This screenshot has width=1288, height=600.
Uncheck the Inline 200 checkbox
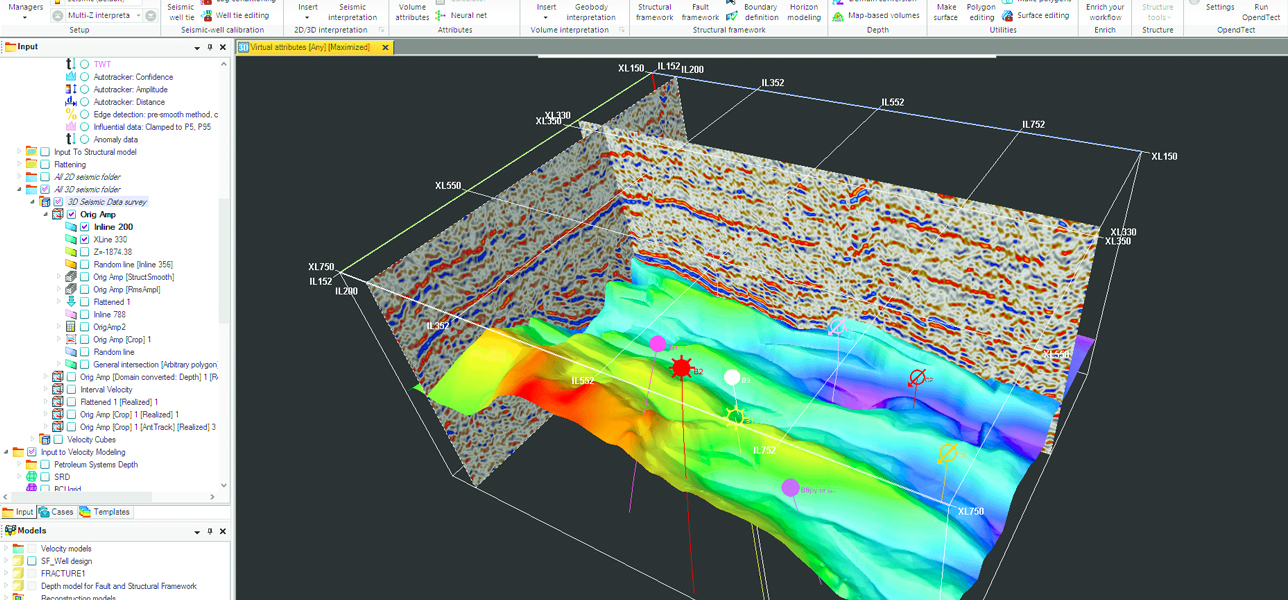pyautogui.click(x=85, y=227)
